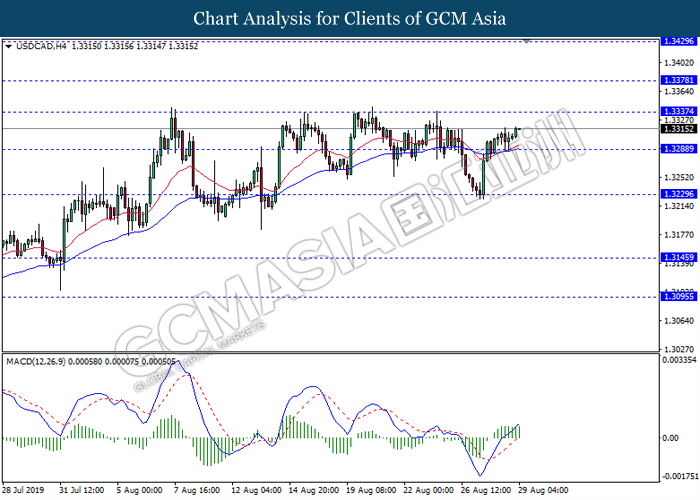Screen dimensions: 700x500
Task: Click the 7 Aug 16:00 time label
Action: (x=197, y=490)
